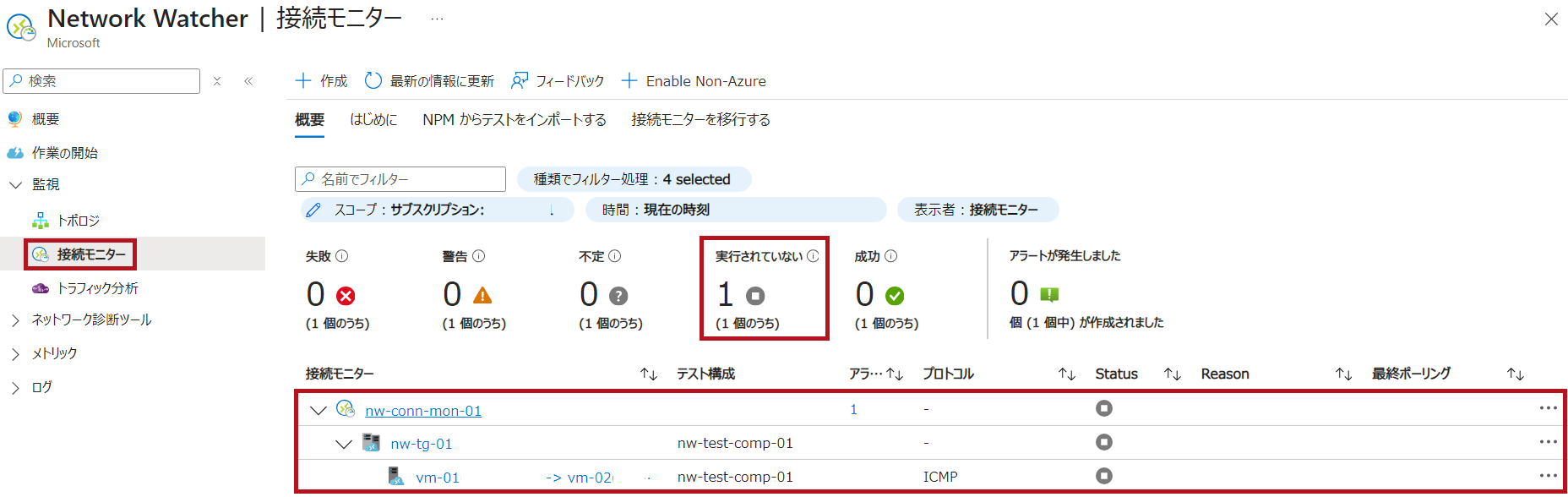Open the nw-tg-01 test group link
The image size is (1568, 497).
tap(422, 444)
